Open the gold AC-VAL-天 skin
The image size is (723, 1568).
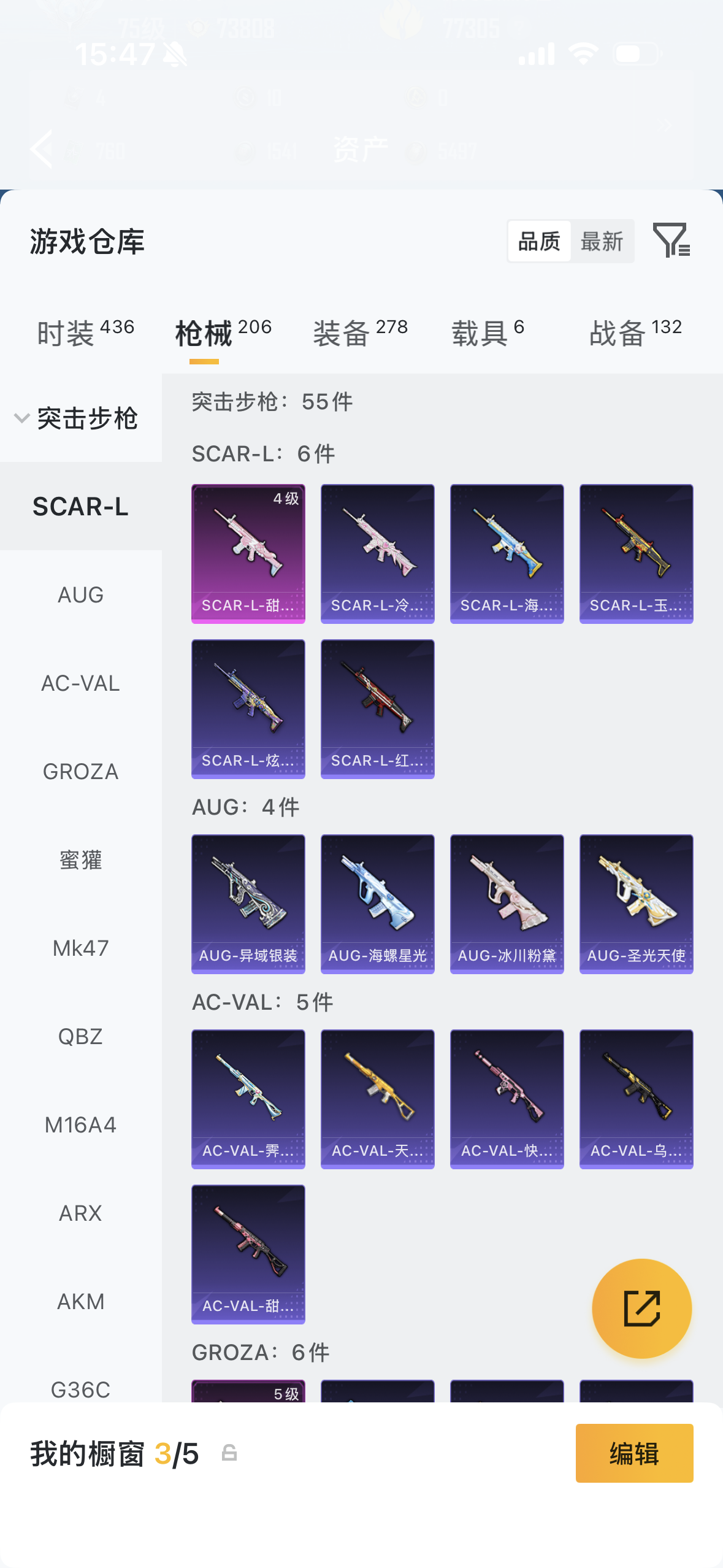pos(377,1099)
